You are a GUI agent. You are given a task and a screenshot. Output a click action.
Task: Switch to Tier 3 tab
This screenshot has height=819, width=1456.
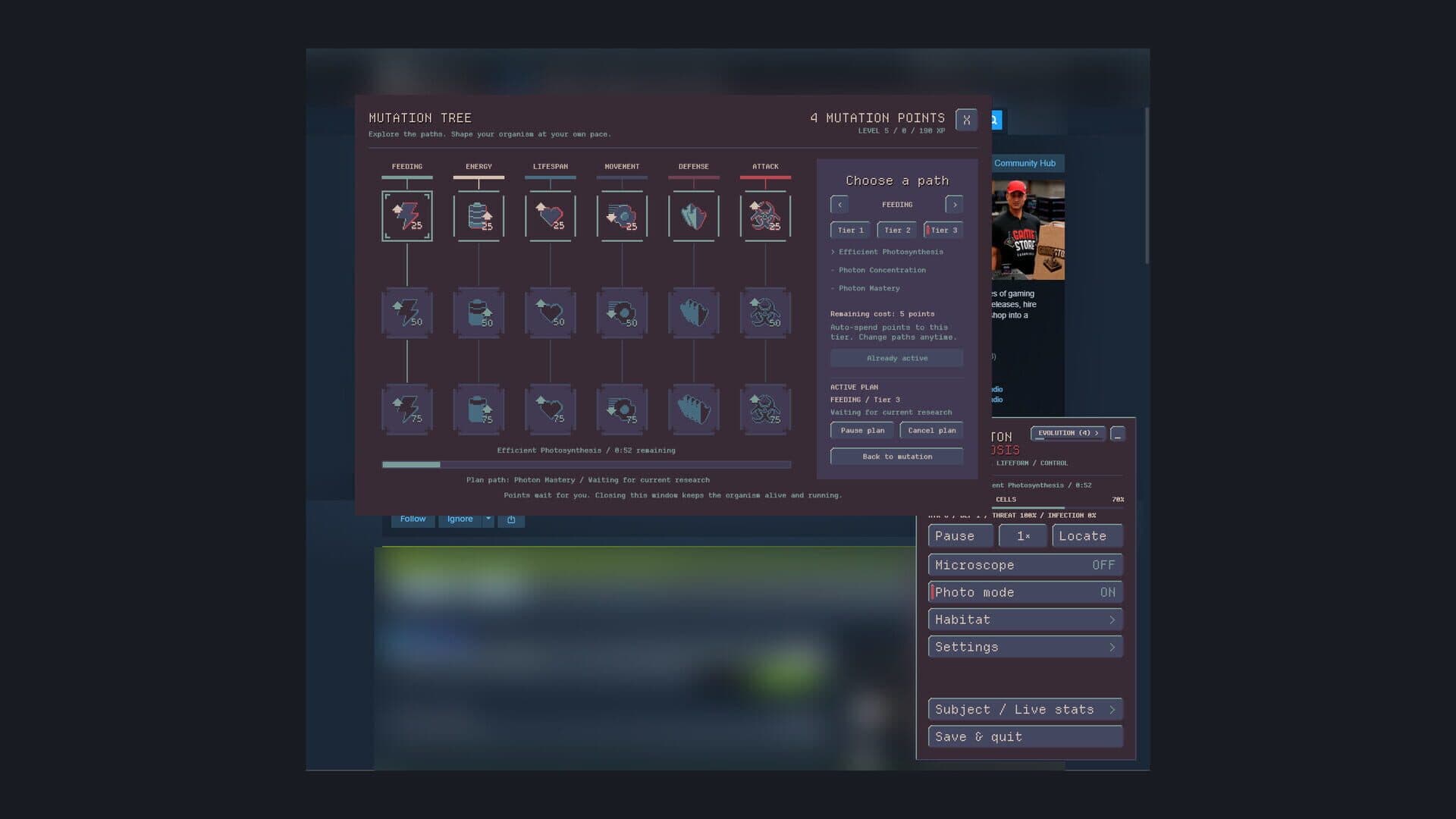coord(943,230)
